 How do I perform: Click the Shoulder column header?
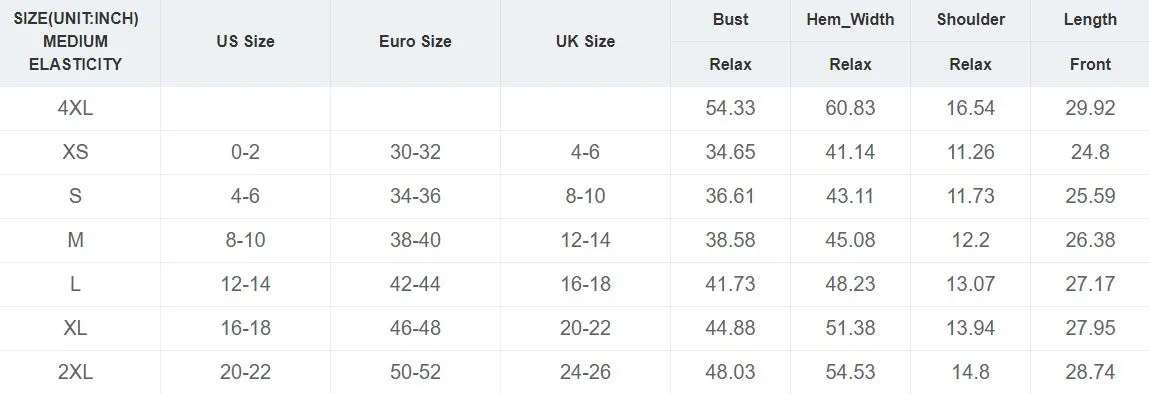(x=970, y=20)
